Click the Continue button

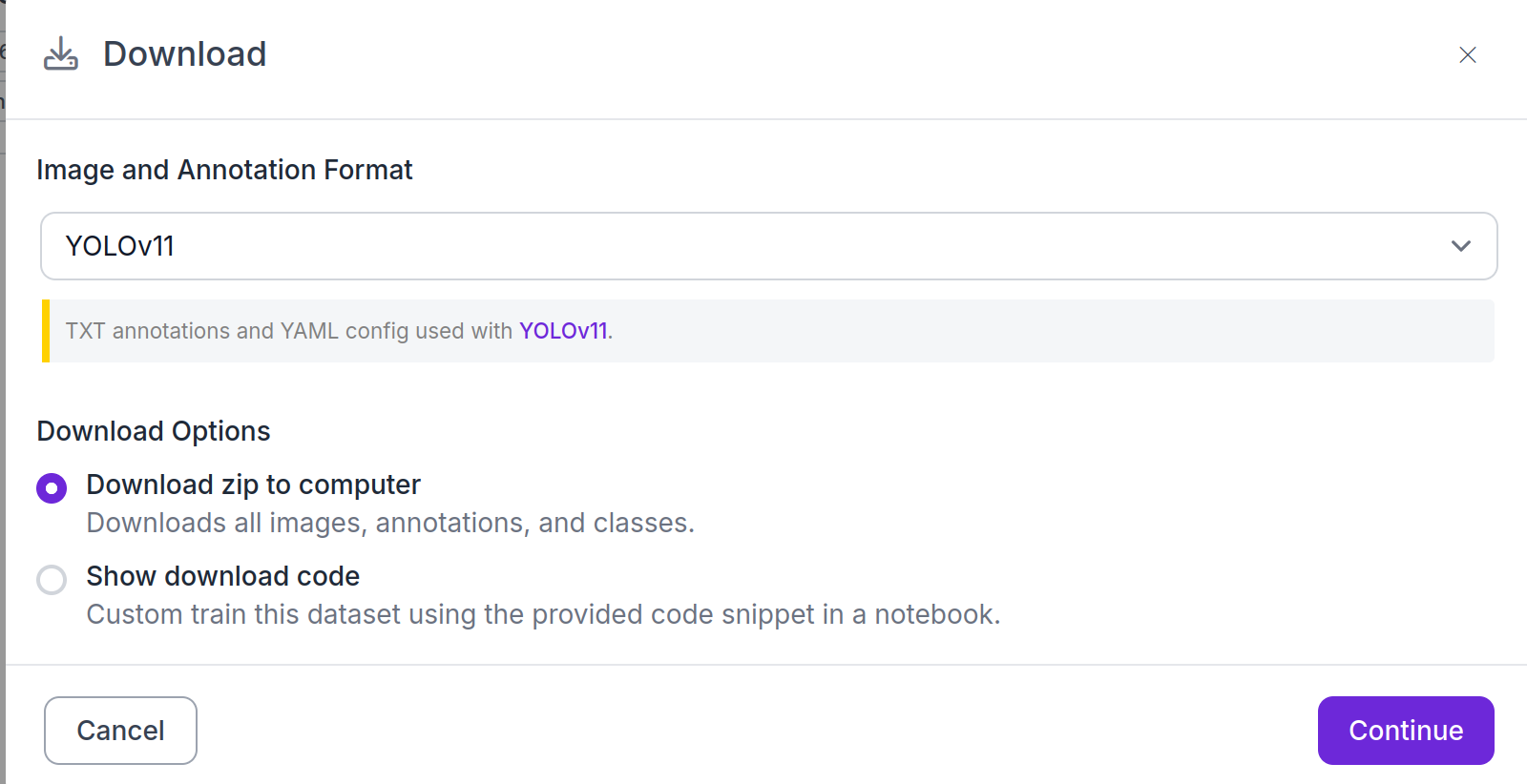click(x=1406, y=731)
